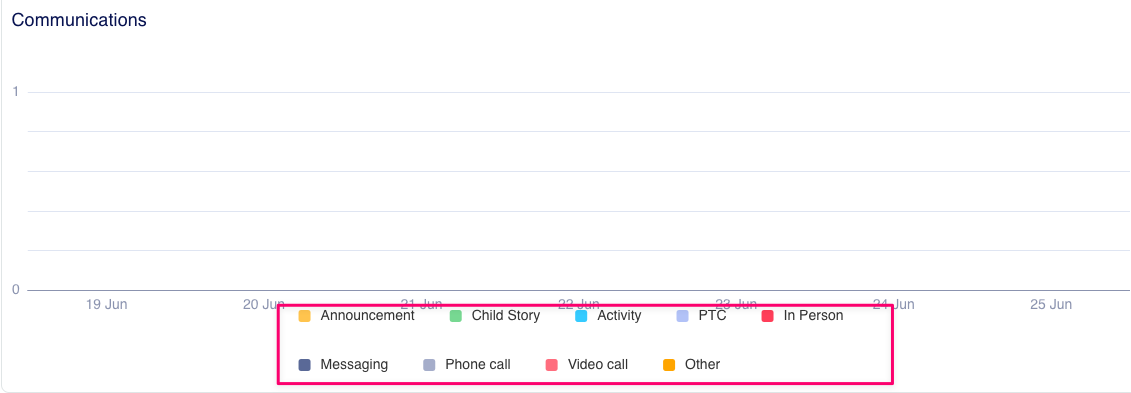Toggle the Announcement series label
The width and height of the screenshot is (1131, 393).
[367, 315]
